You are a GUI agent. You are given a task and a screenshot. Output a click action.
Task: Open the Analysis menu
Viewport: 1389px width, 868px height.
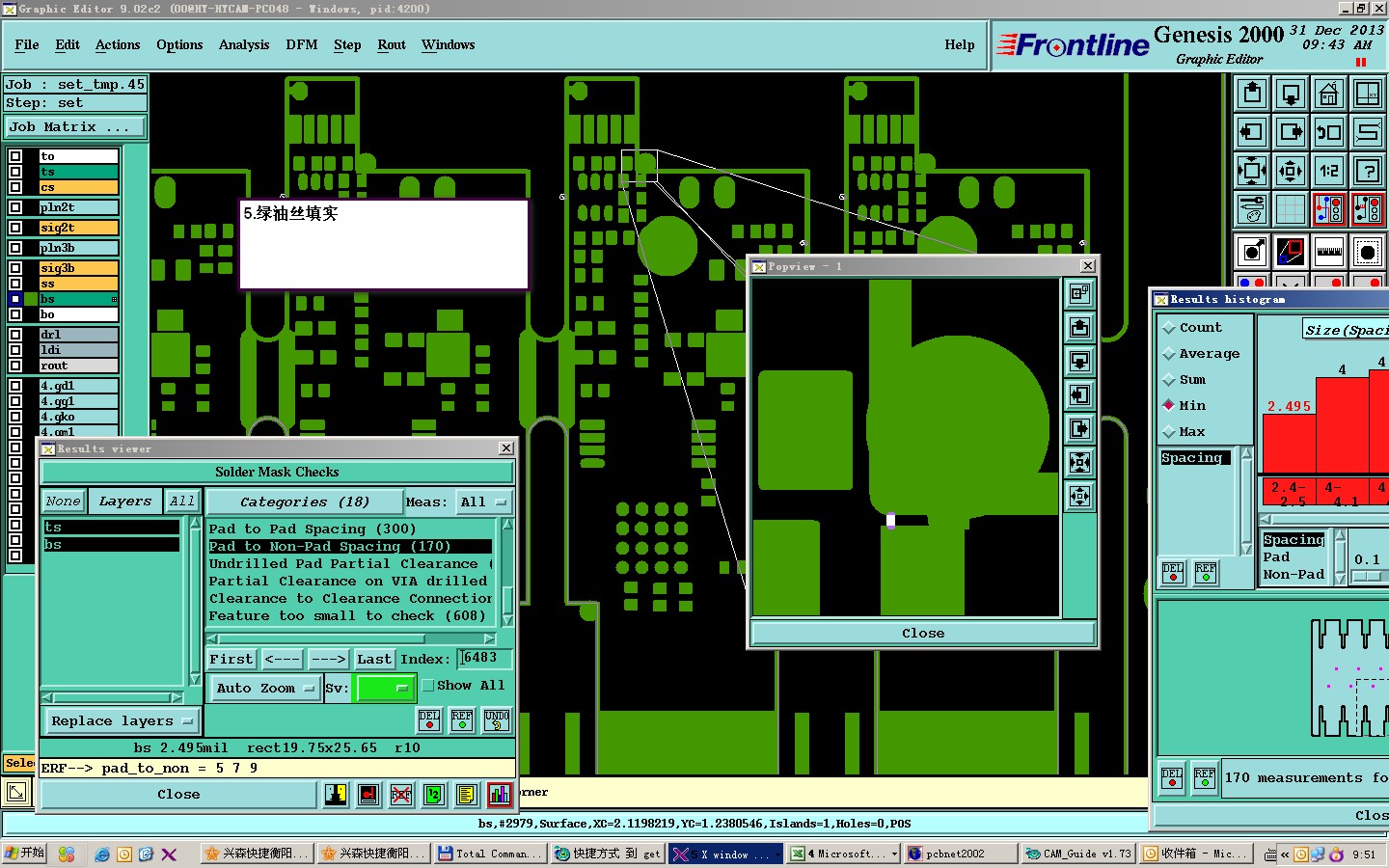[x=244, y=45]
